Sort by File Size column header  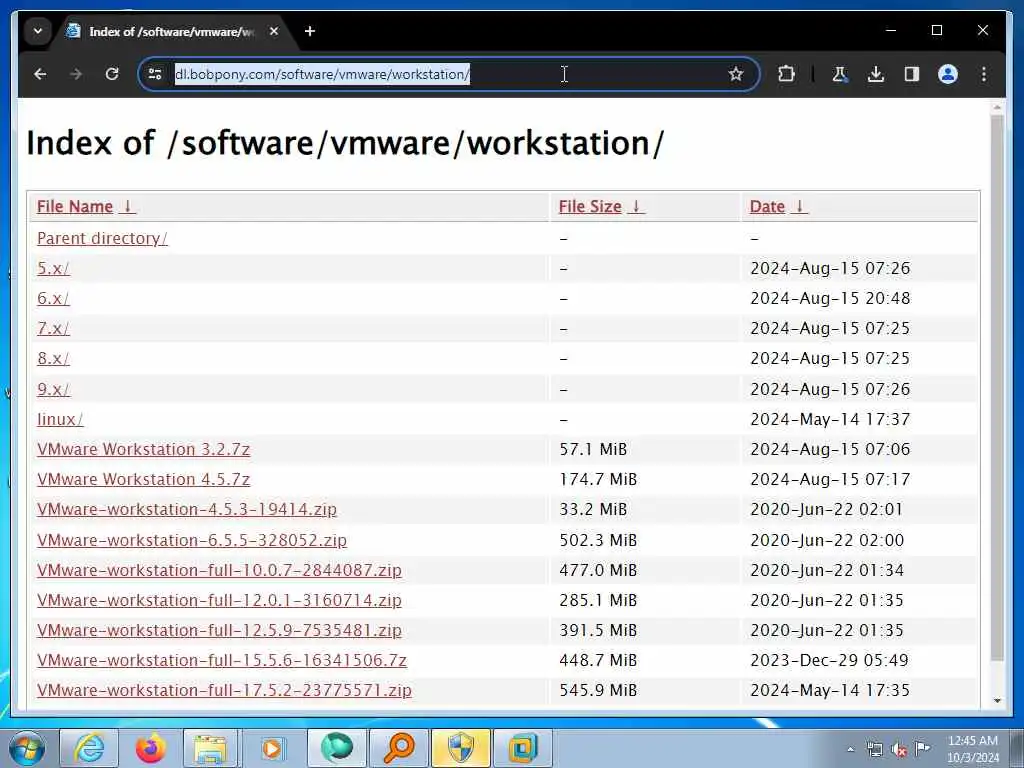coord(590,206)
